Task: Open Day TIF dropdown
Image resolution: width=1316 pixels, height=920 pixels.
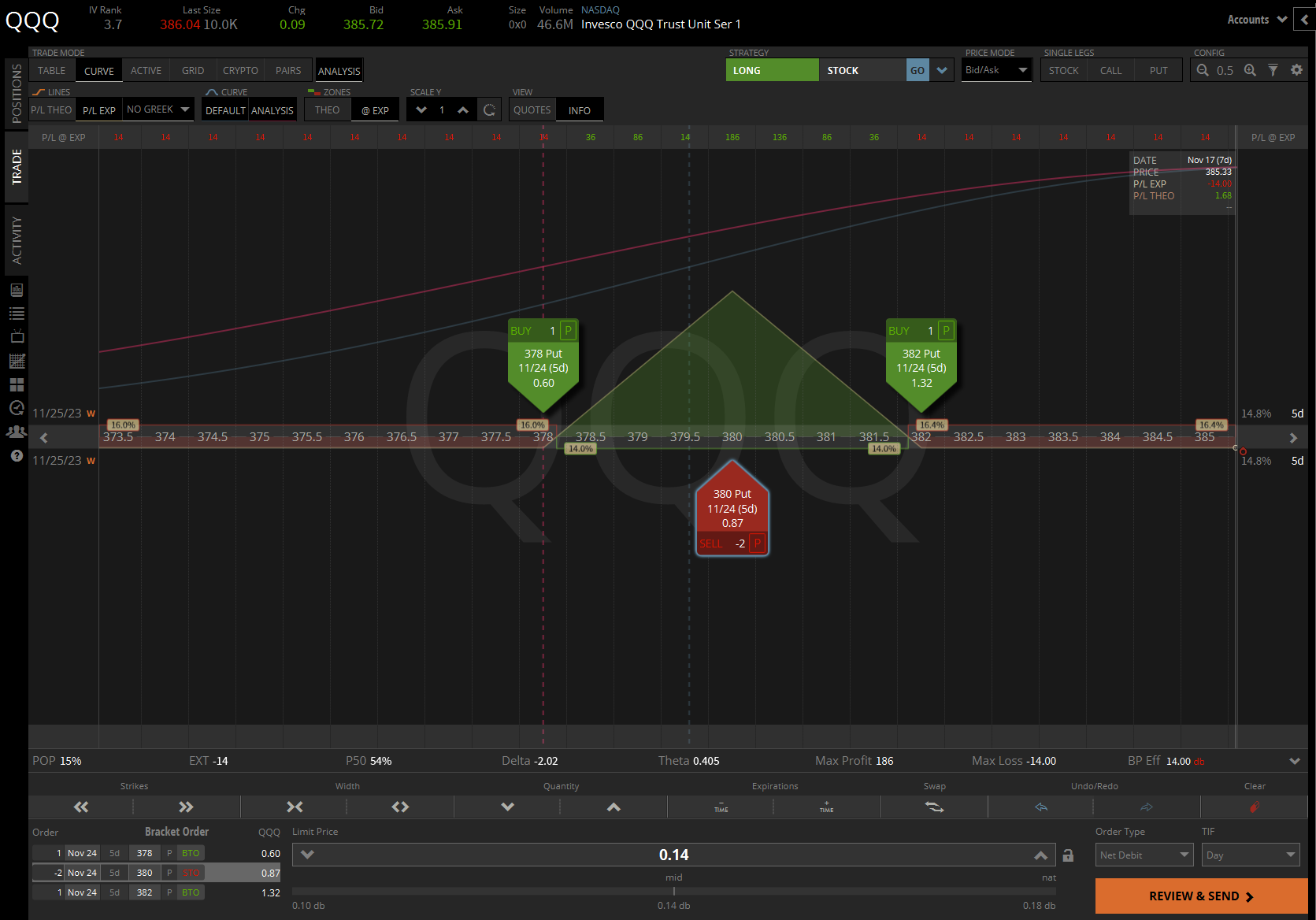Action: tap(1251, 855)
